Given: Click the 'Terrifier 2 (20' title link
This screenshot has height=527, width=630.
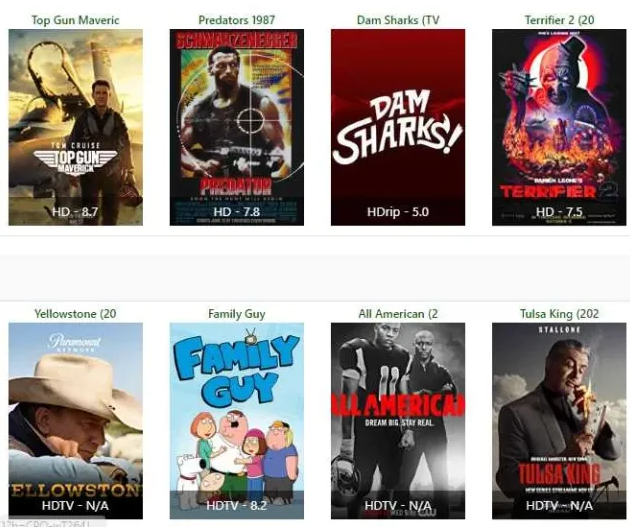Looking at the screenshot, I should pos(559,20).
